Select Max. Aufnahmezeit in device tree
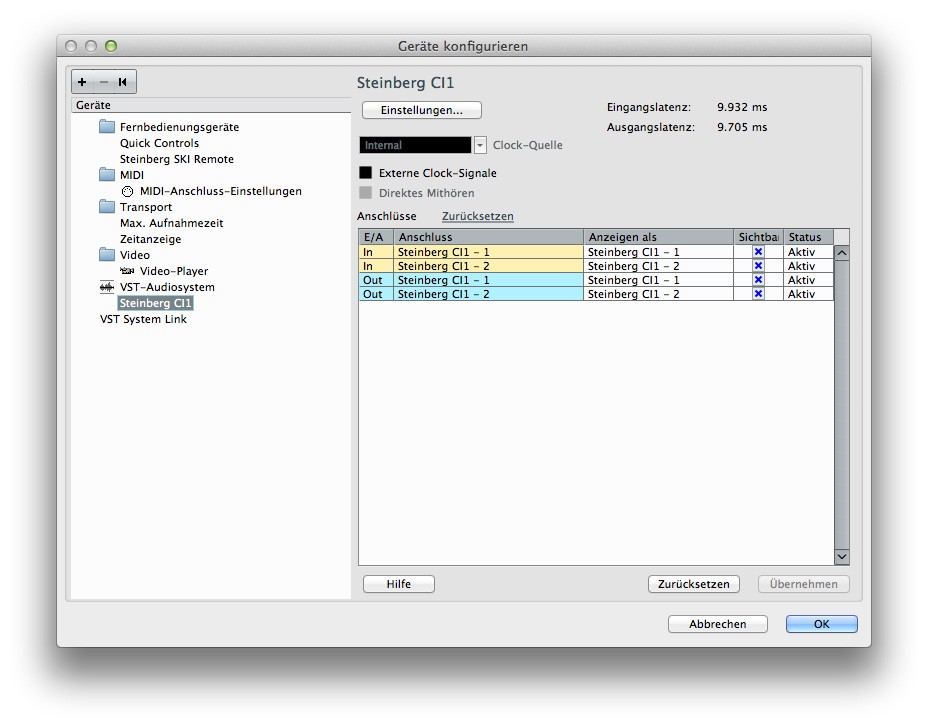Viewport: 928px width, 726px height. click(172, 222)
